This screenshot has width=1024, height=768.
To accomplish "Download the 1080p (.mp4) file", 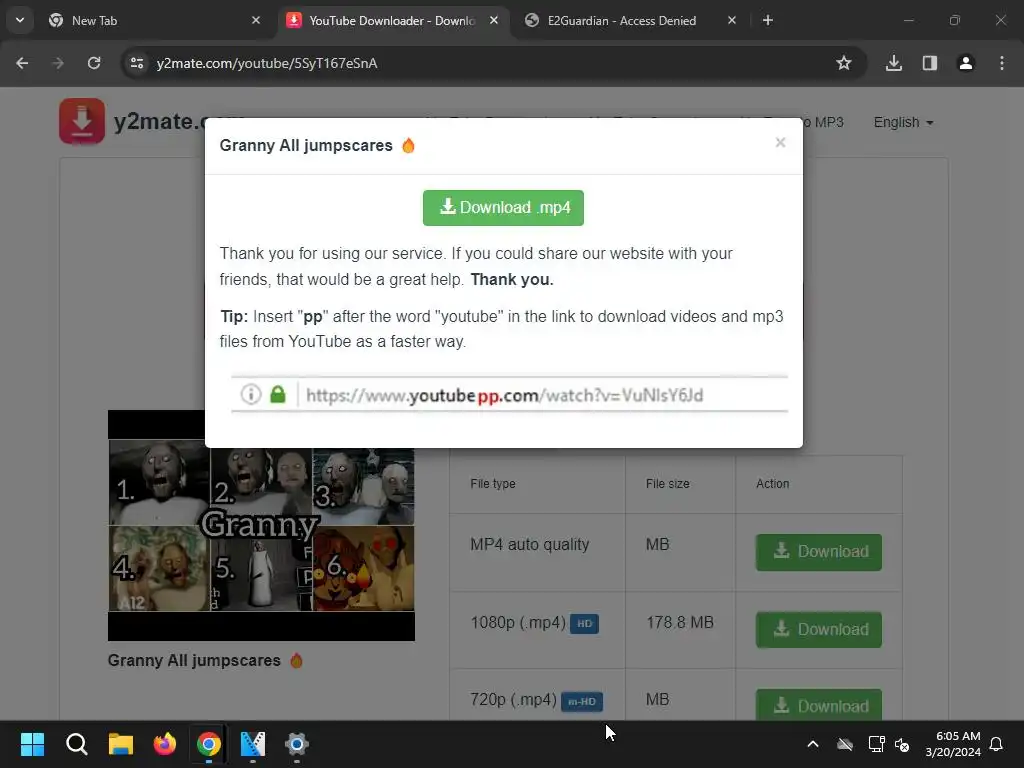I will click(818, 630).
